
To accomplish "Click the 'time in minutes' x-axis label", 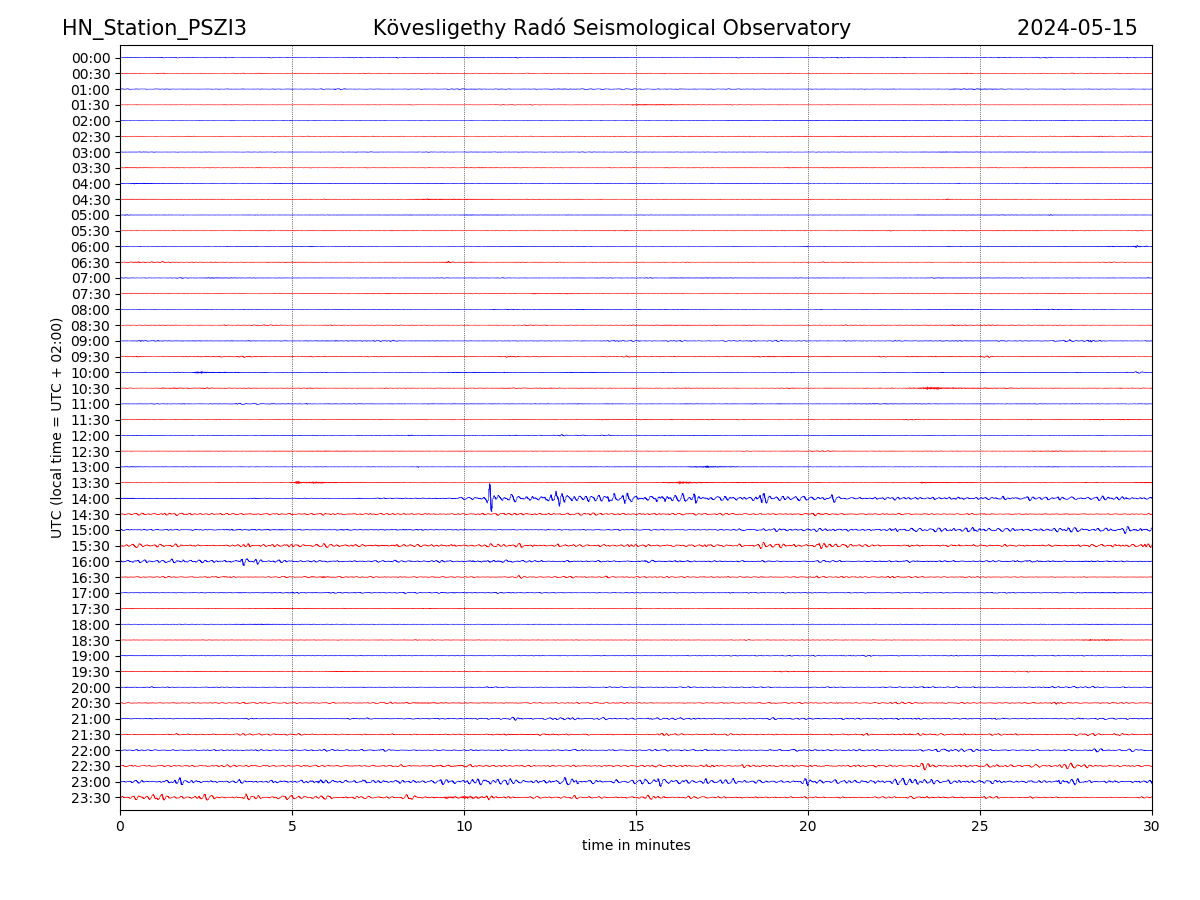I will click(636, 846).
